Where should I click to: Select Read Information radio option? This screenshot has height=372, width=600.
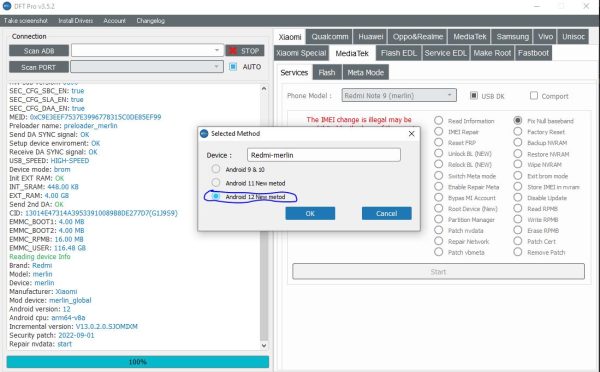point(439,121)
